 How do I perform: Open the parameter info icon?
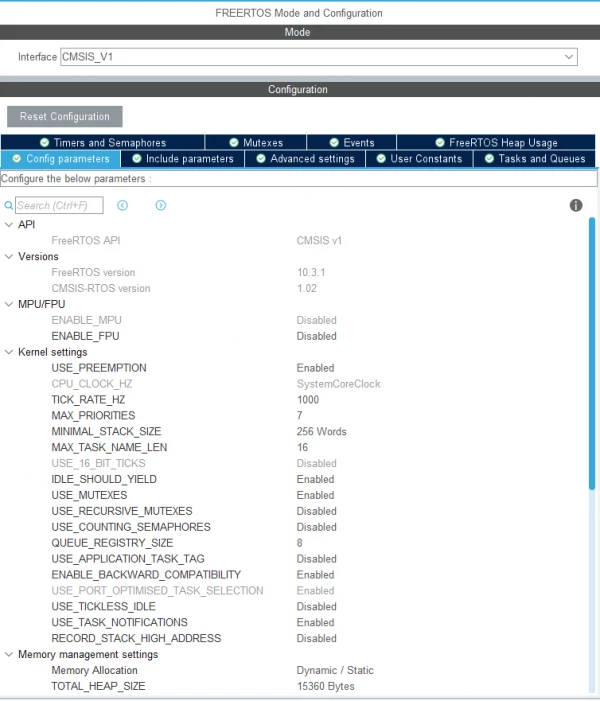pos(576,205)
